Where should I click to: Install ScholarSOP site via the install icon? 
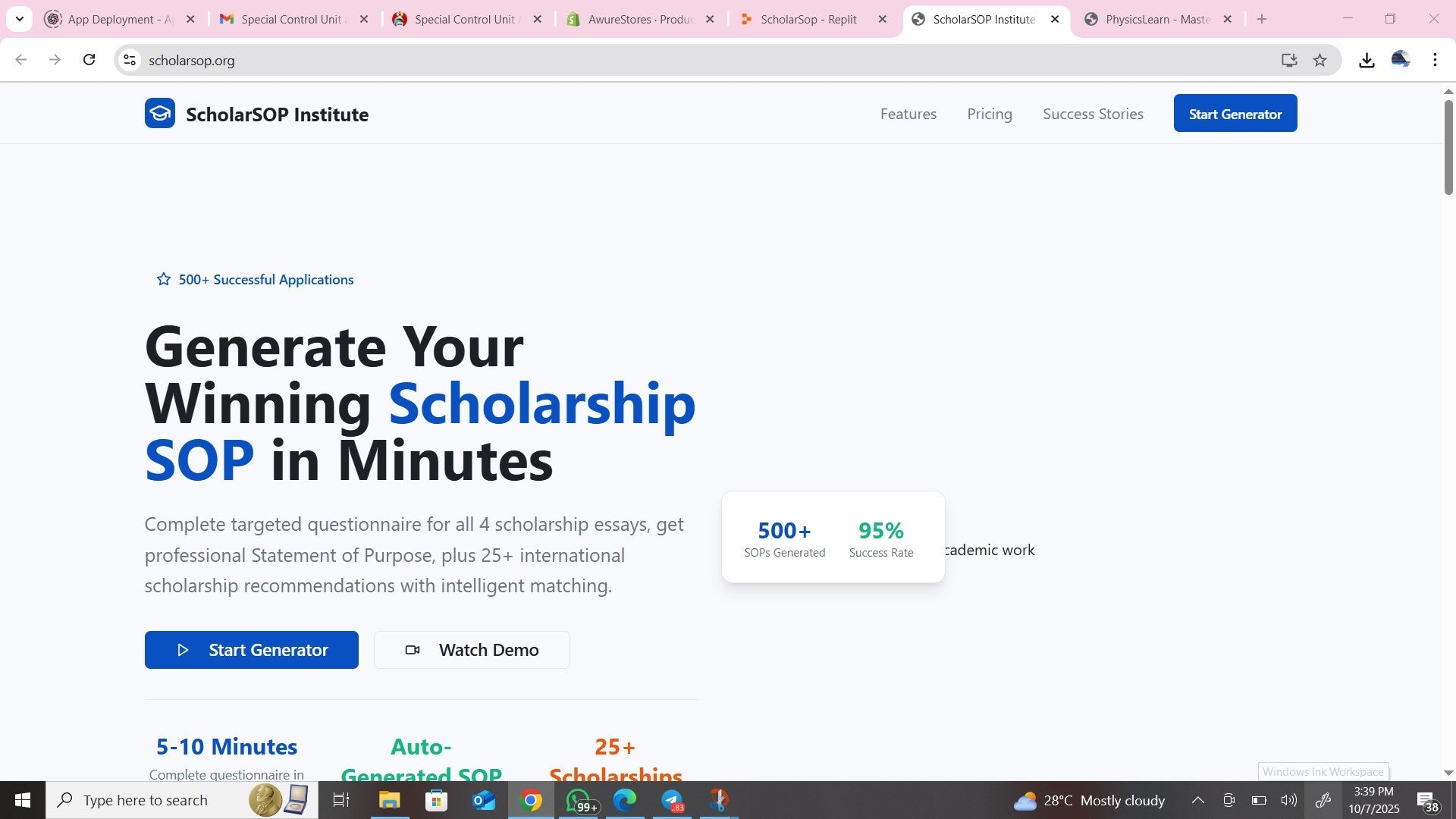click(1289, 60)
